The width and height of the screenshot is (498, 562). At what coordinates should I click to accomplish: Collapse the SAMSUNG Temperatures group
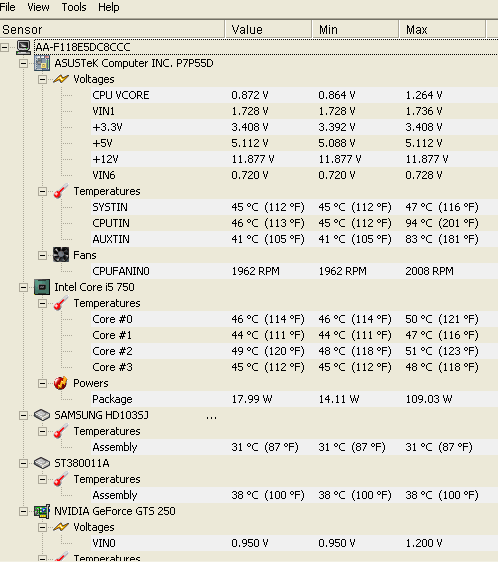[42, 432]
